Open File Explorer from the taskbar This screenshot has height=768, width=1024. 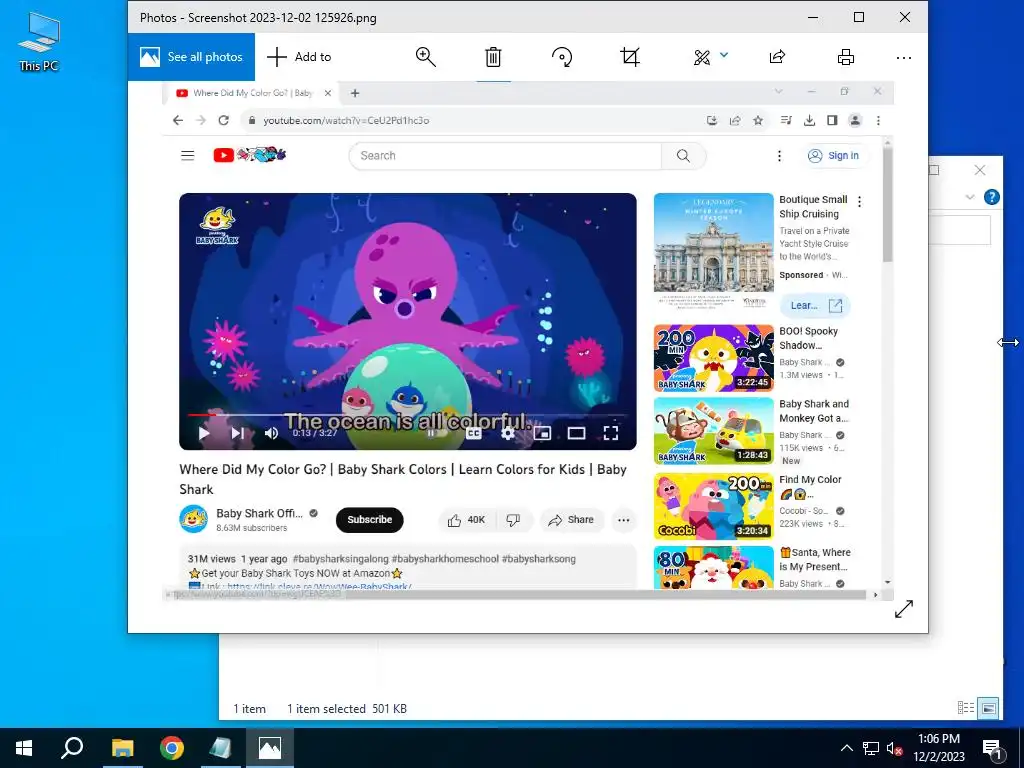(122, 748)
